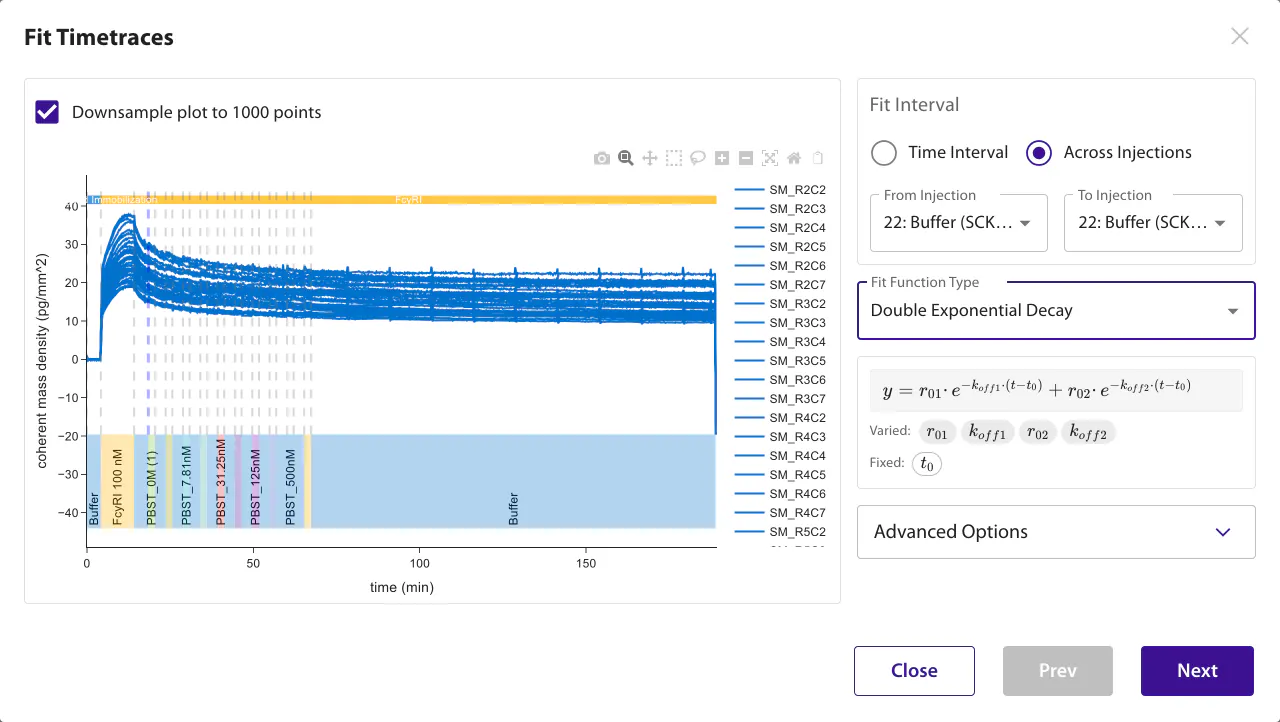This screenshot has width=1280, height=722.
Task: Click the r02 varied parameter chip
Action: coord(1040,432)
